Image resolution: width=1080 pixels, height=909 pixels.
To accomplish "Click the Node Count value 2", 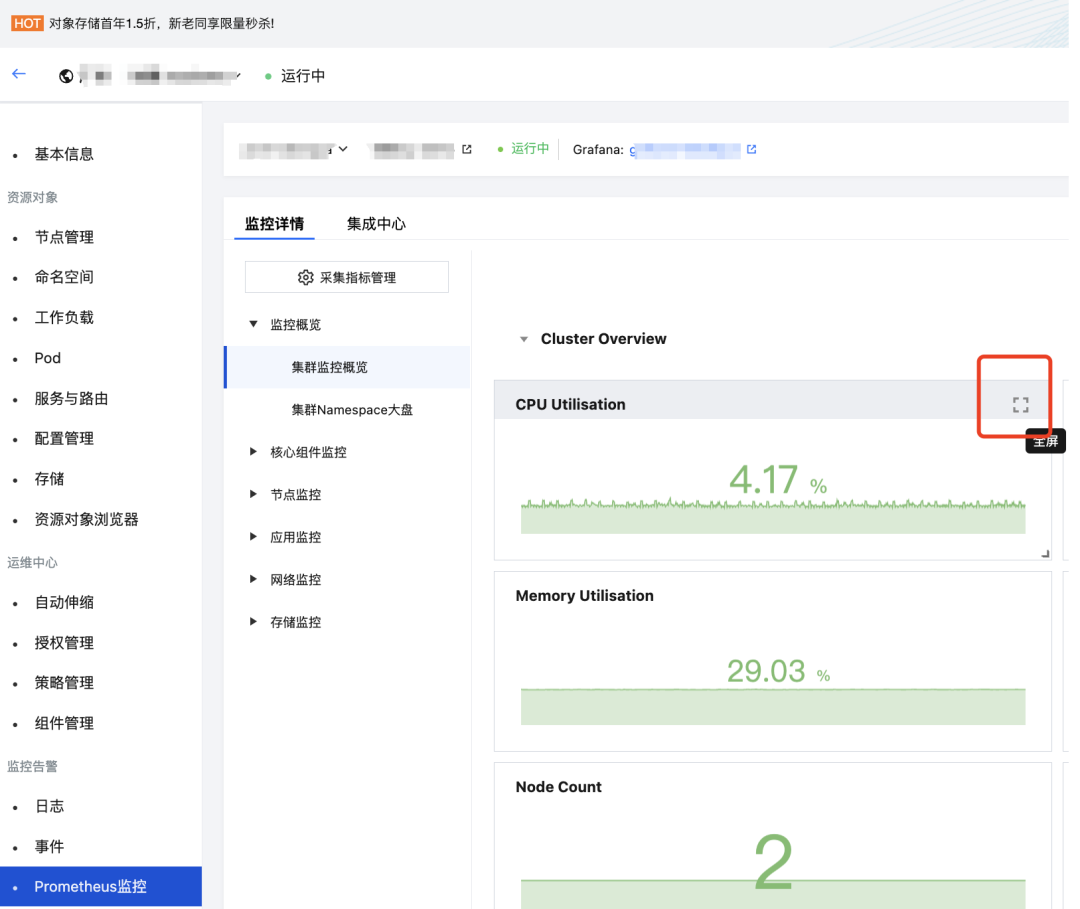I will (773, 861).
